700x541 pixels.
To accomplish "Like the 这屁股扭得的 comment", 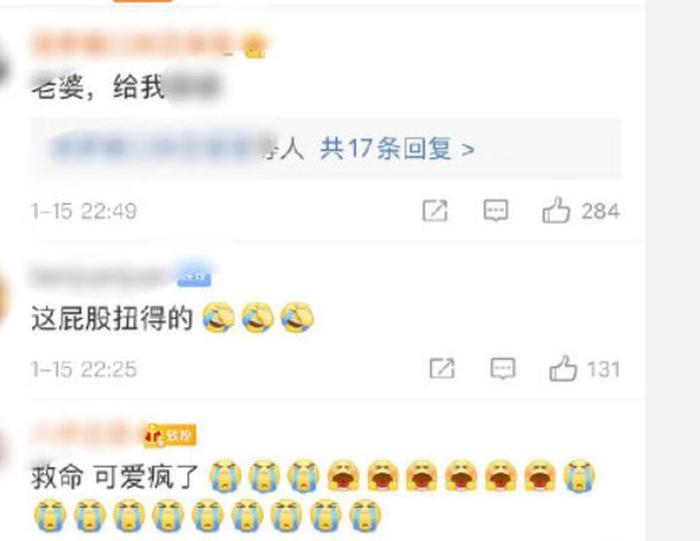I will coord(563,368).
